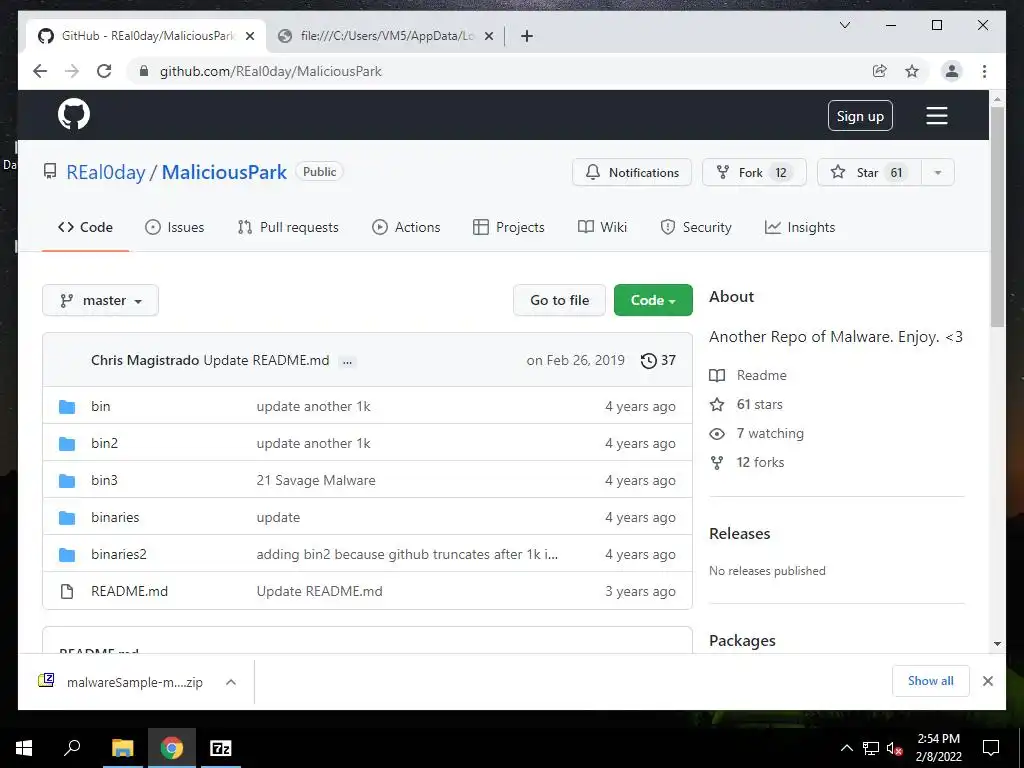Open the Projects tab

(509, 227)
